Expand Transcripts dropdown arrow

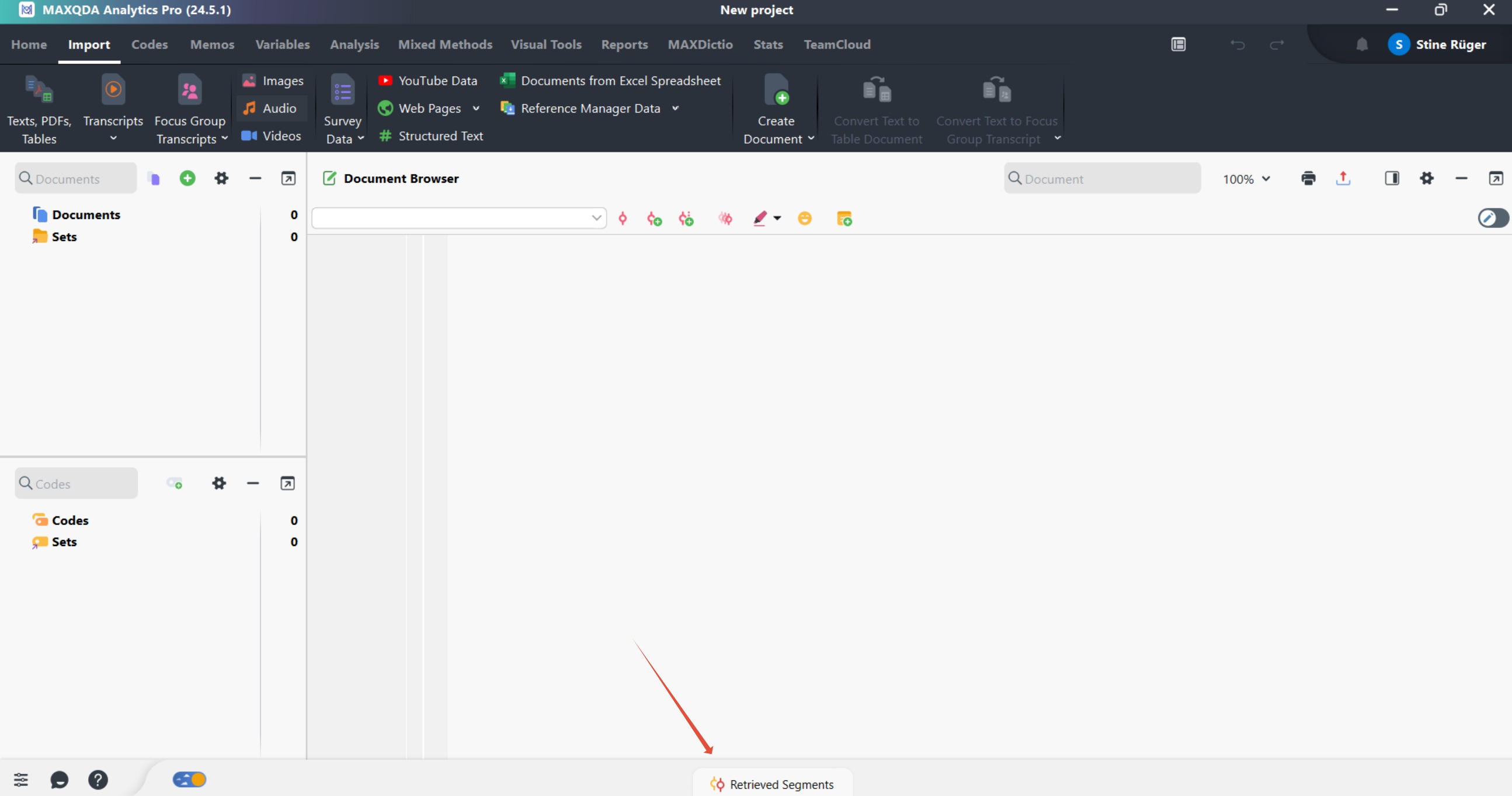(113, 138)
